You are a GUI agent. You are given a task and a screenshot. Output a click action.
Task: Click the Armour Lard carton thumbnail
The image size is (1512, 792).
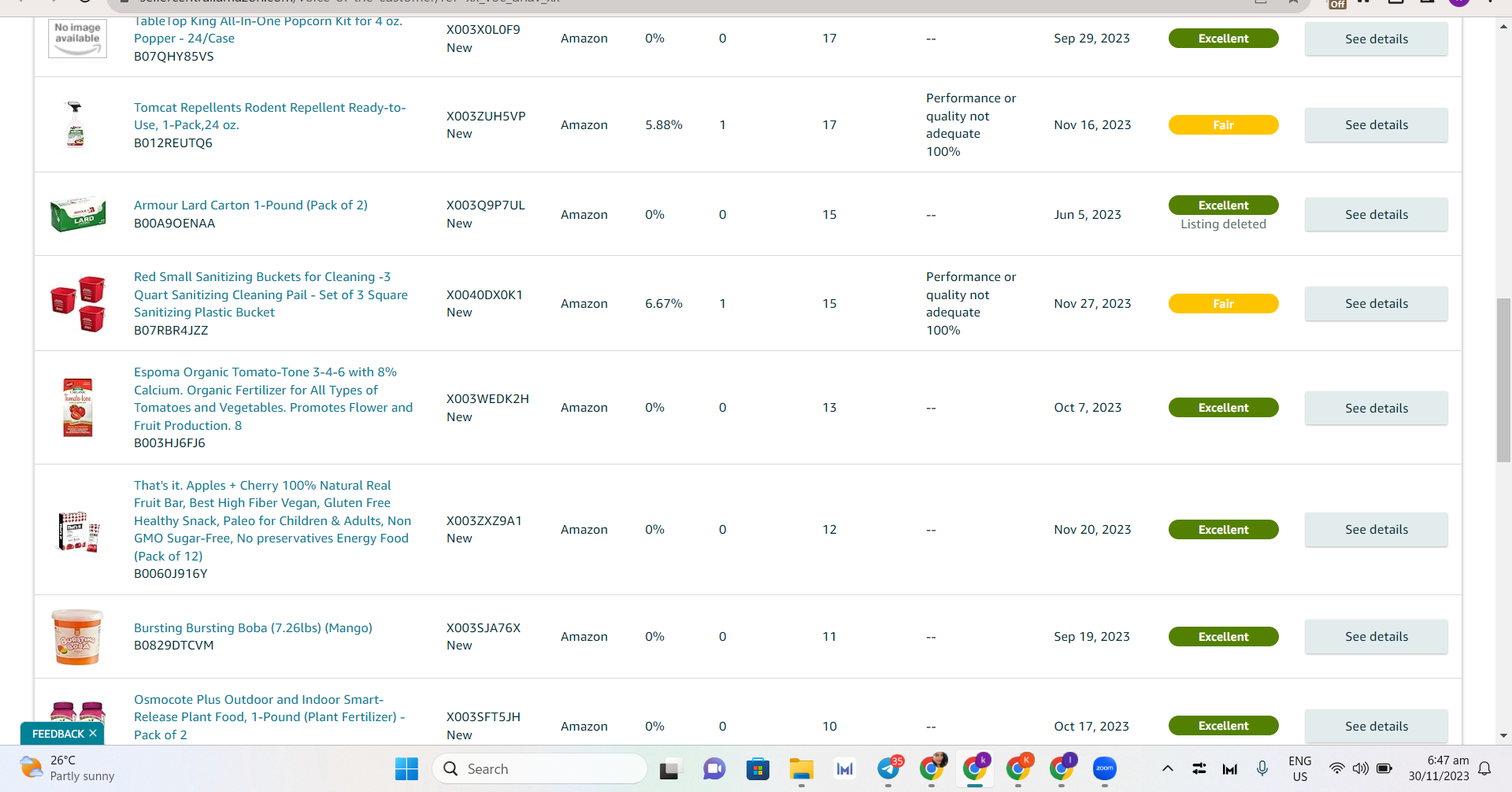(78, 214)
